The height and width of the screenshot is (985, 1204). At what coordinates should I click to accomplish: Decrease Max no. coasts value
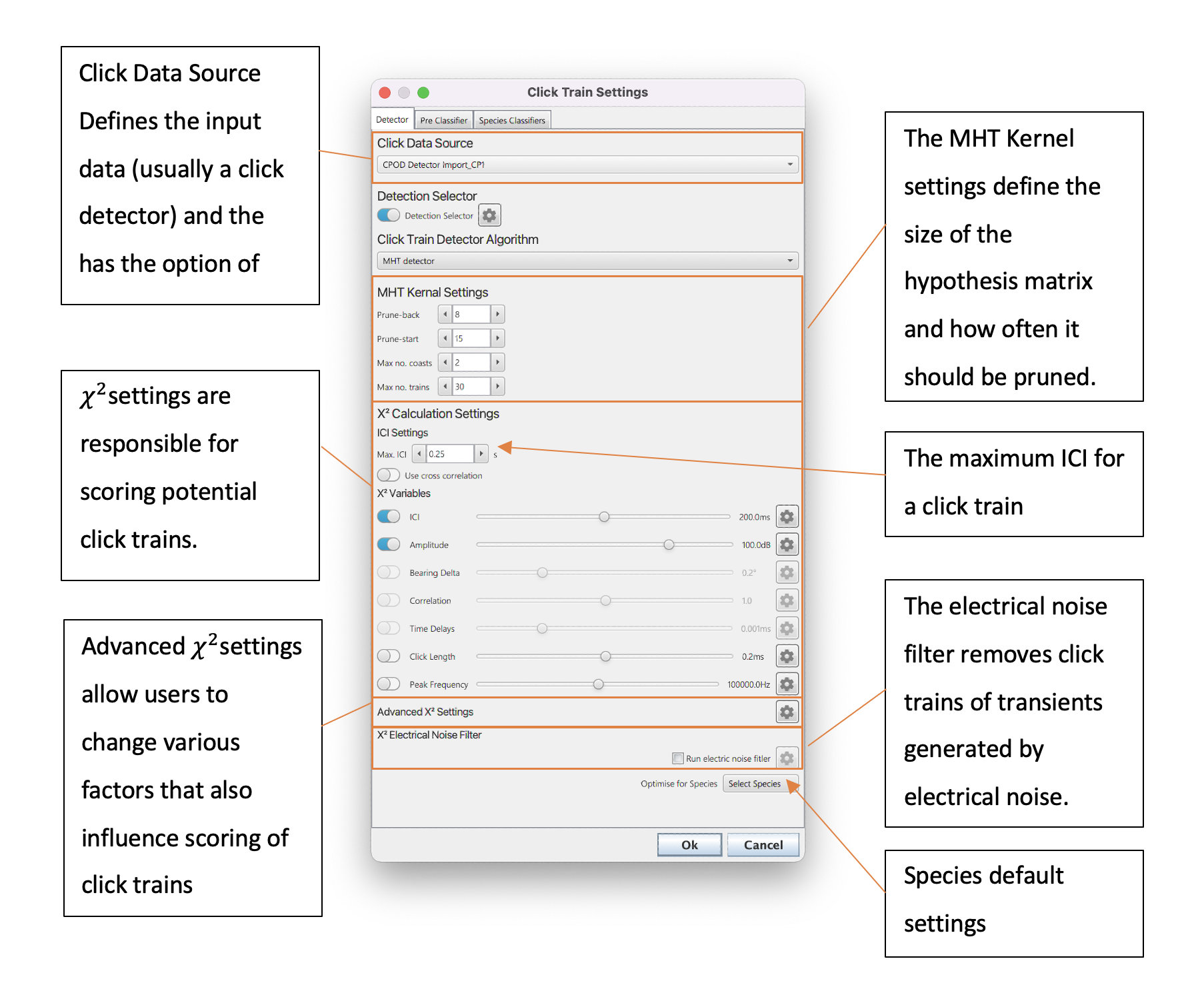pyautogui.click(x=445, y=362)
